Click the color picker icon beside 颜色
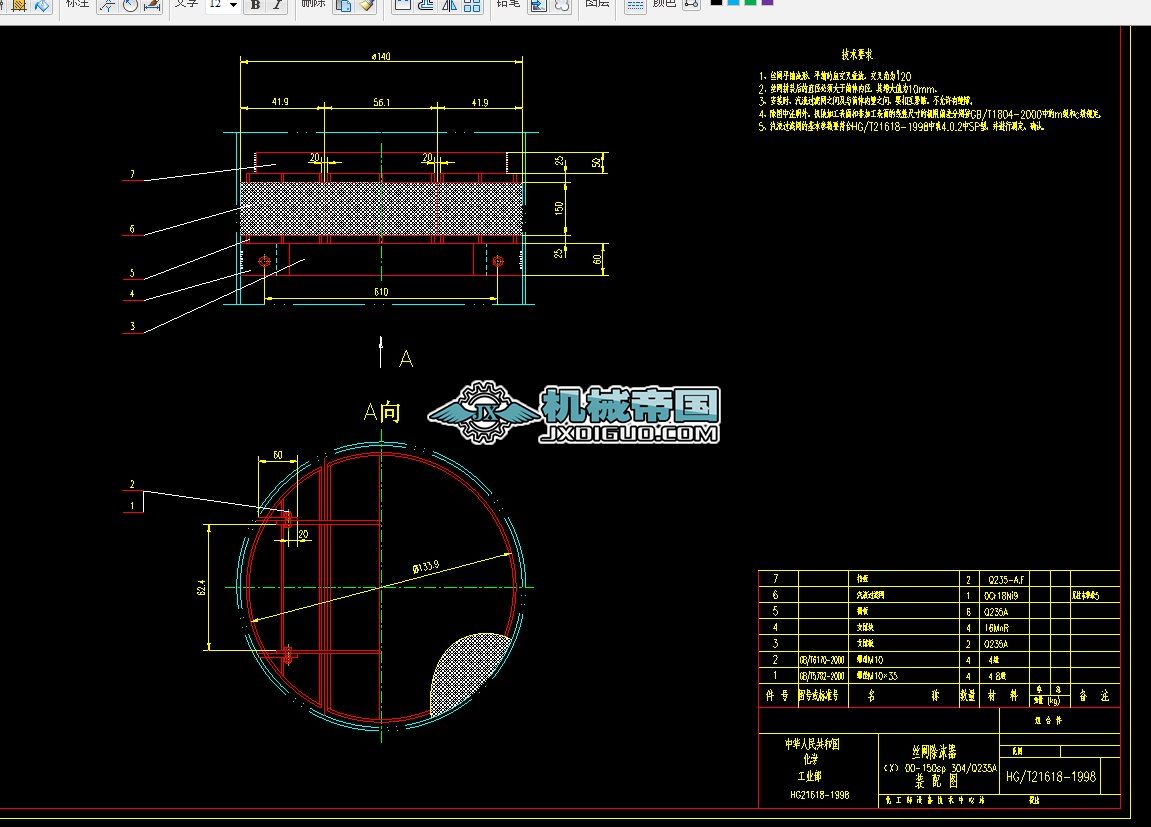Viewport: 1151px width, 827px height. click(x=691, y=4)
